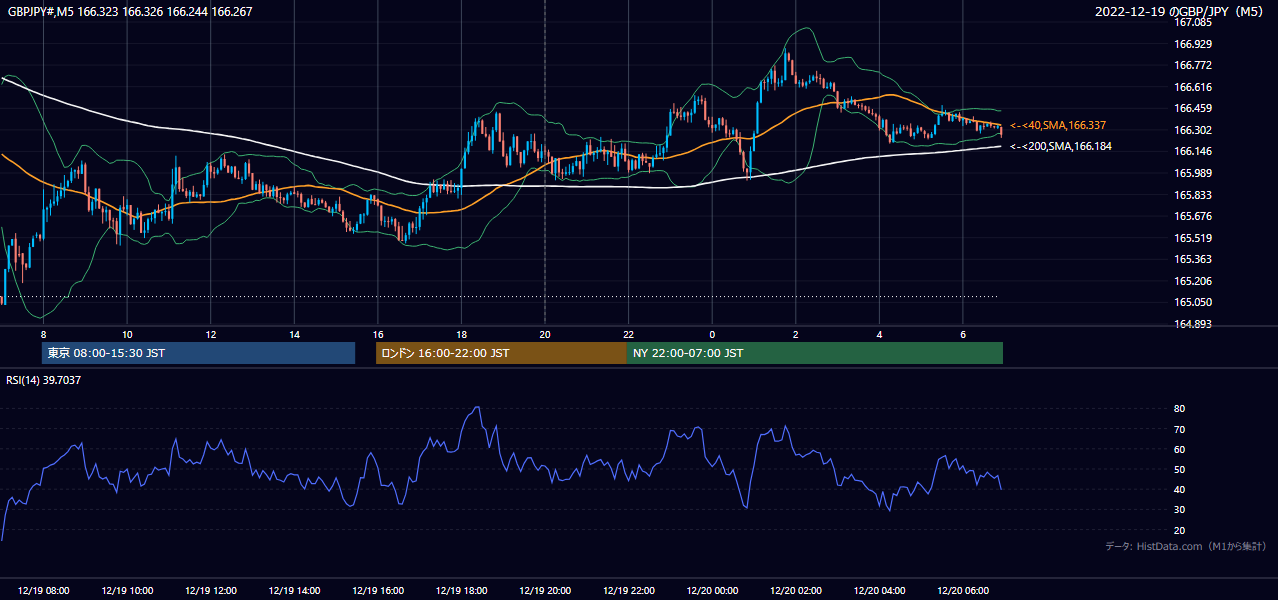Click the white 200 SMA 166.184 label
This screenshot has height=600, width=1278.
tap(1061, 146)
